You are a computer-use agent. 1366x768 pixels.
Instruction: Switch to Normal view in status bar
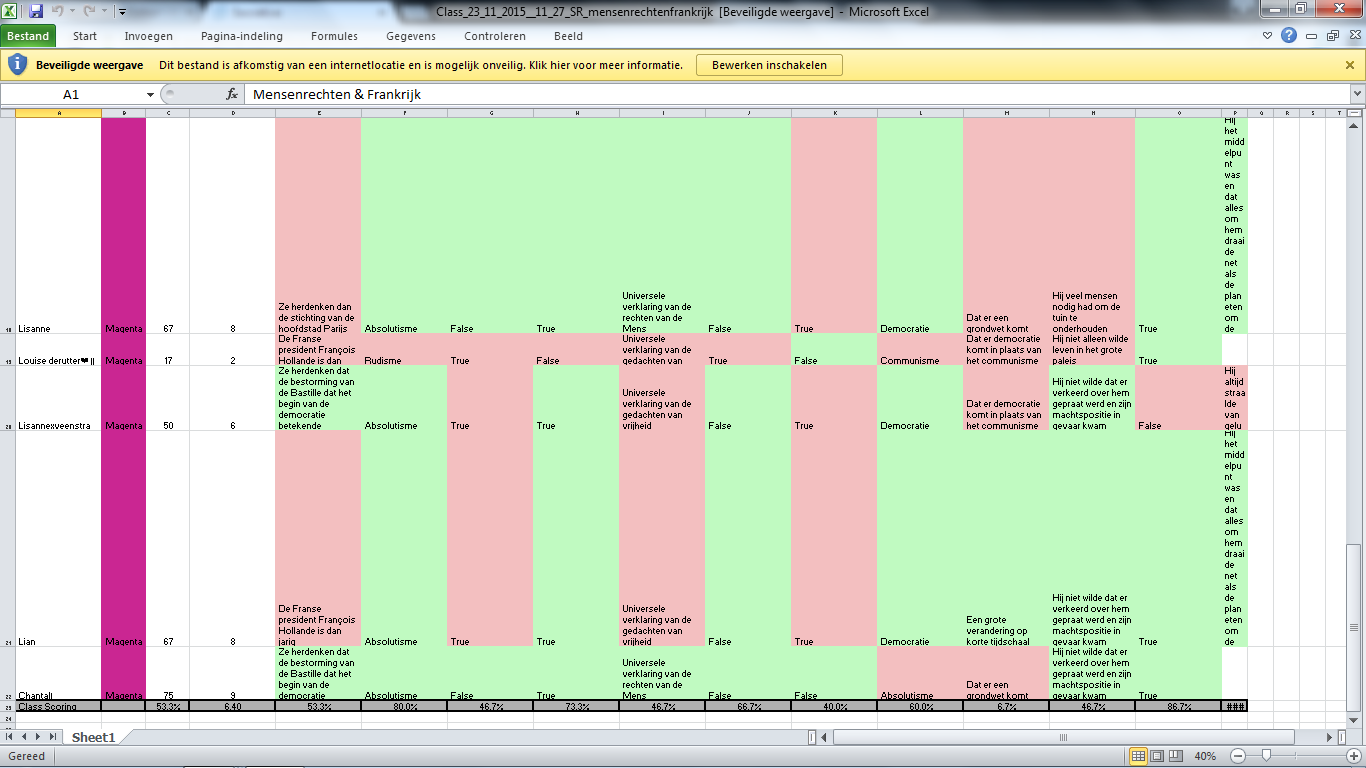click(x=1136, y=756)
